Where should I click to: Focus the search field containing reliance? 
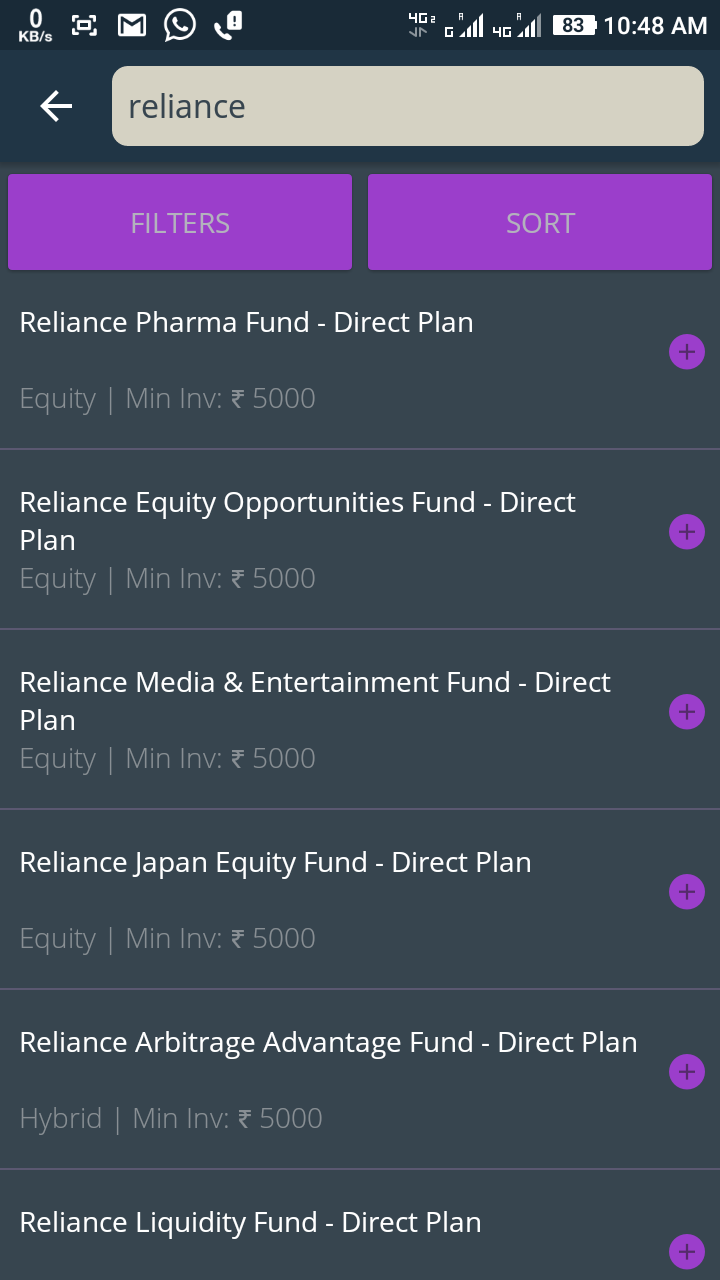(408, 106)
